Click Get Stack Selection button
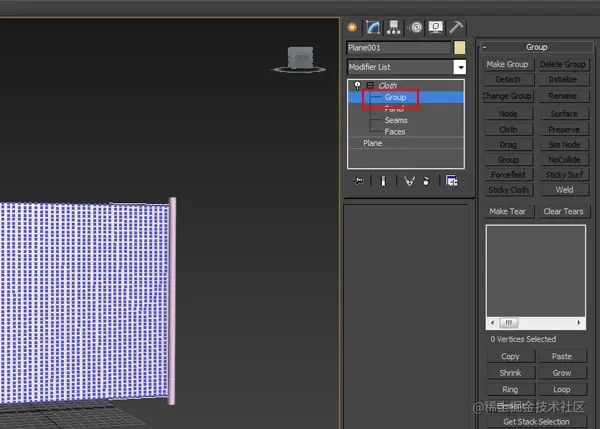Viewport: 600px width, 429px height. pos(536,422)
